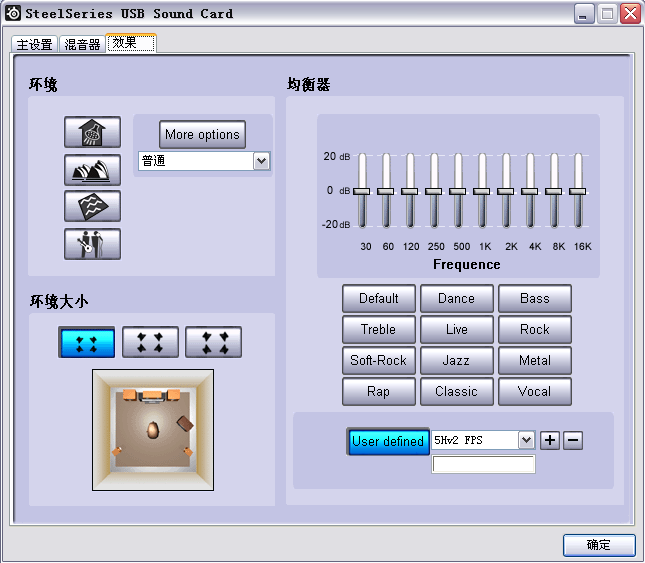This screenshot has width=645, height=563.
Task: Toggle the User defined equalizer mode
Action: pyautogui.click(x=387, y=441)
